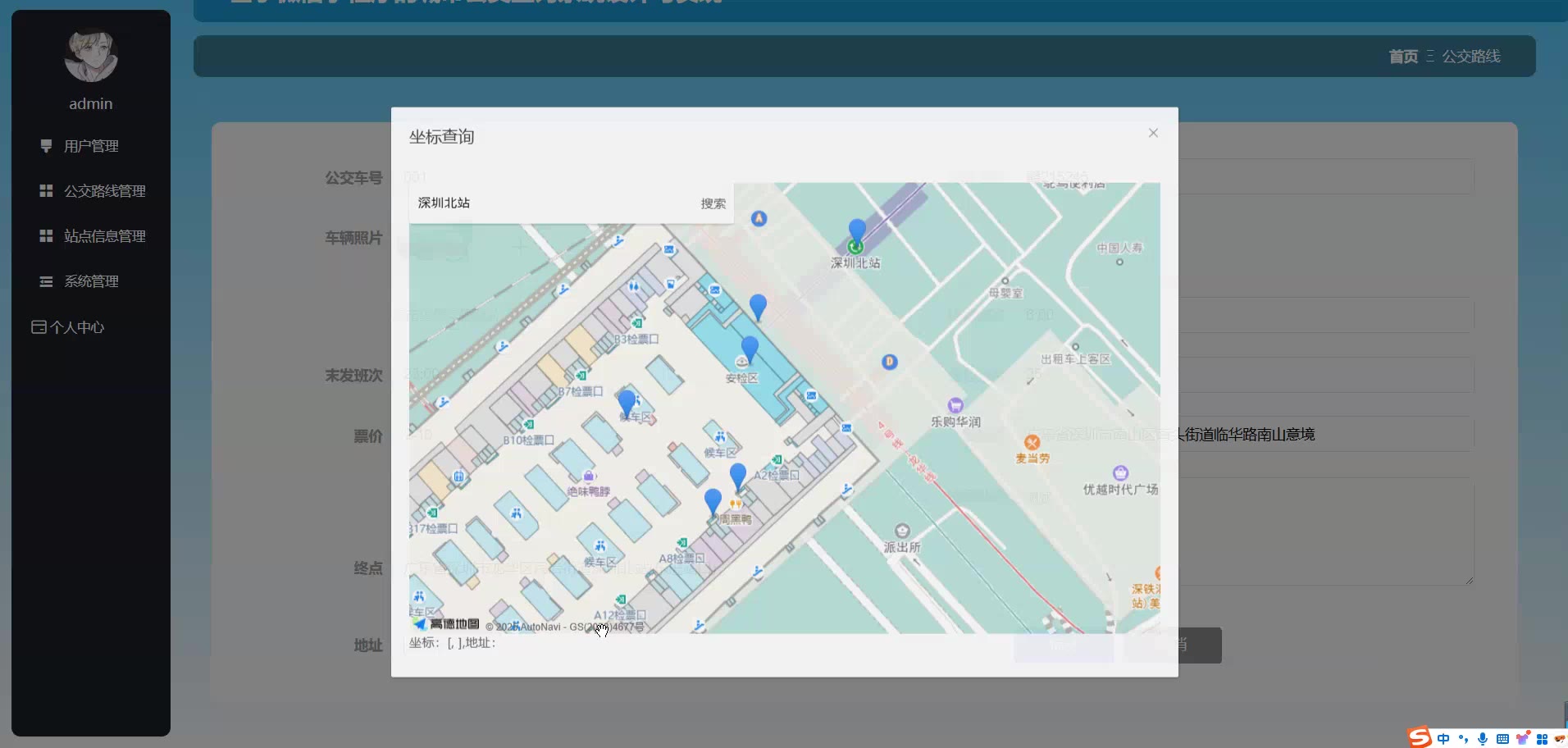Click the 派出所 police station icon
The image size is (1568, 748).
pos(902,531)
